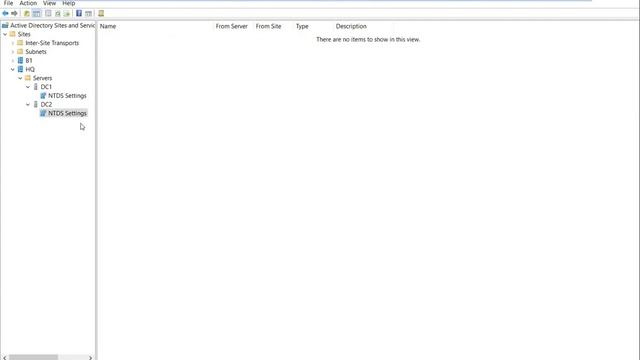Image resolution: width=640 pixels, height=360 pixels.
Task: Click the tree pane horizontal scrollbar thumb
Action: [x=33, y=357]
